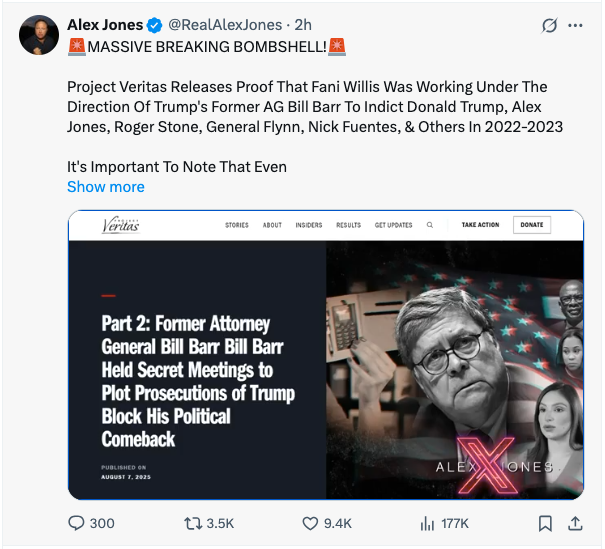Viewport: 605px width, 549px height.
Task: Click the reply comment icon
Action: (x=76, y=523)
